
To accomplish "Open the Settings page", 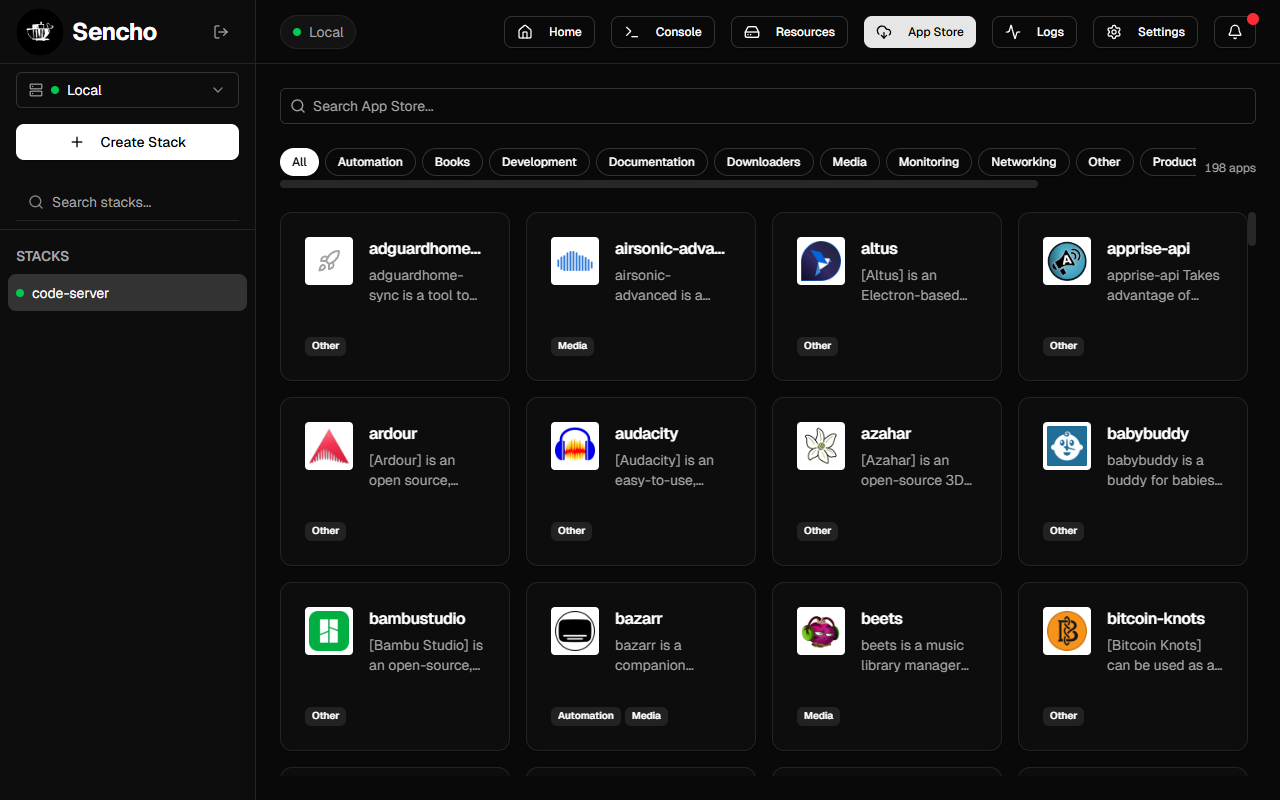I will (1145, 32).
